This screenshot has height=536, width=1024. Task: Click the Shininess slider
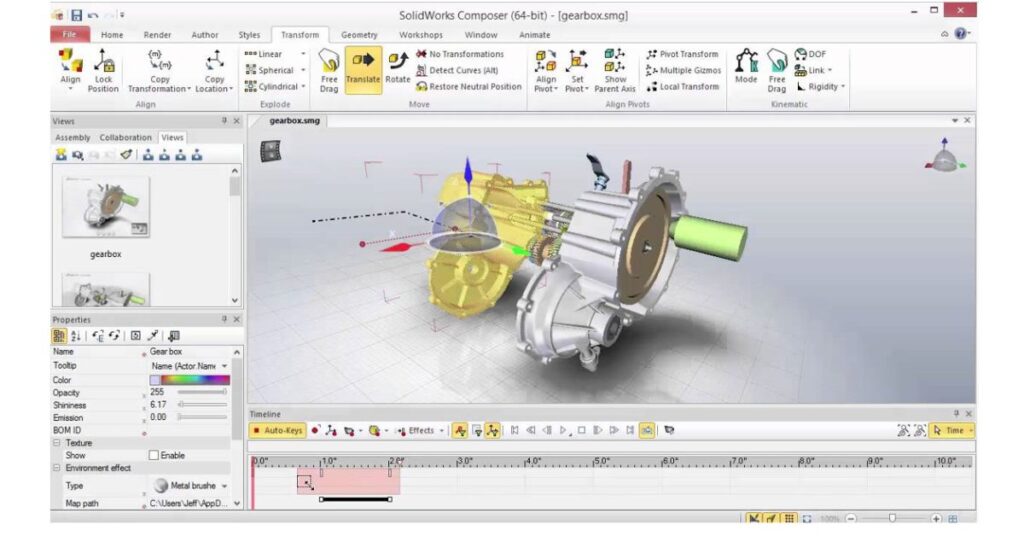tap(202, 405)
